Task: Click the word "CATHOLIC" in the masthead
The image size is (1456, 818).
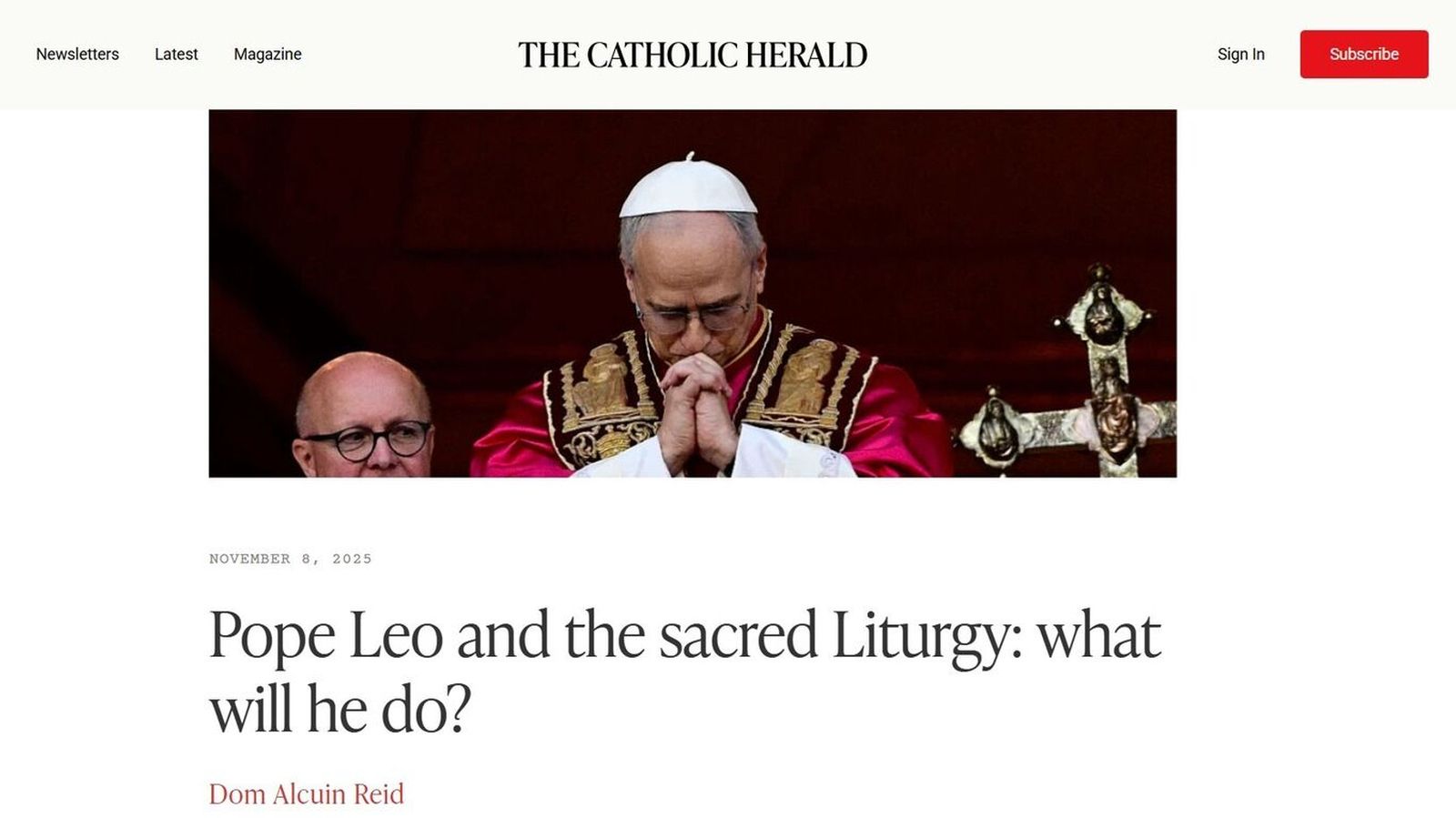Action: (x=662, y=55)
